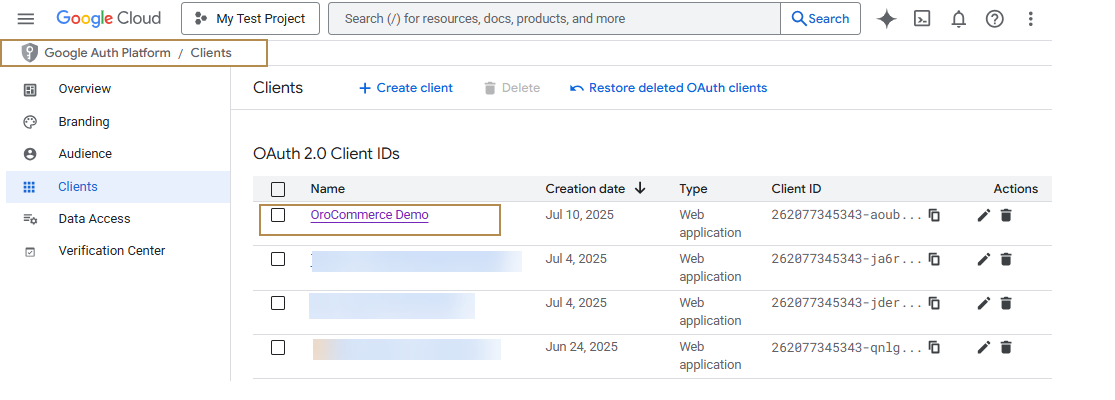Check the jder client row checkbox

pyautogui.click(x=278, y=303)
